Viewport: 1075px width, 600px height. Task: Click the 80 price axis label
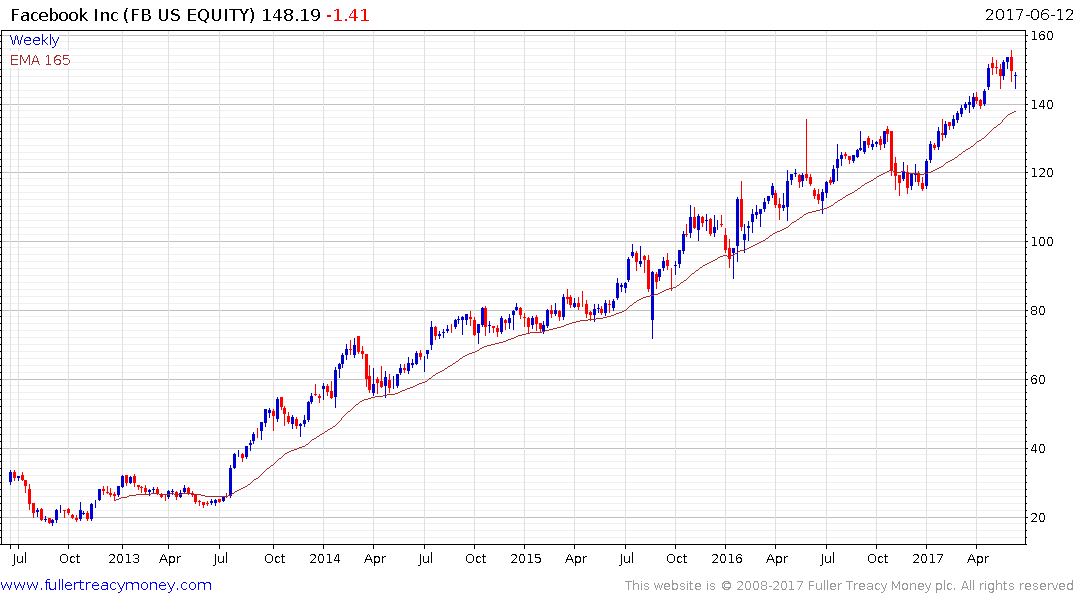[x=1039, y=311]
